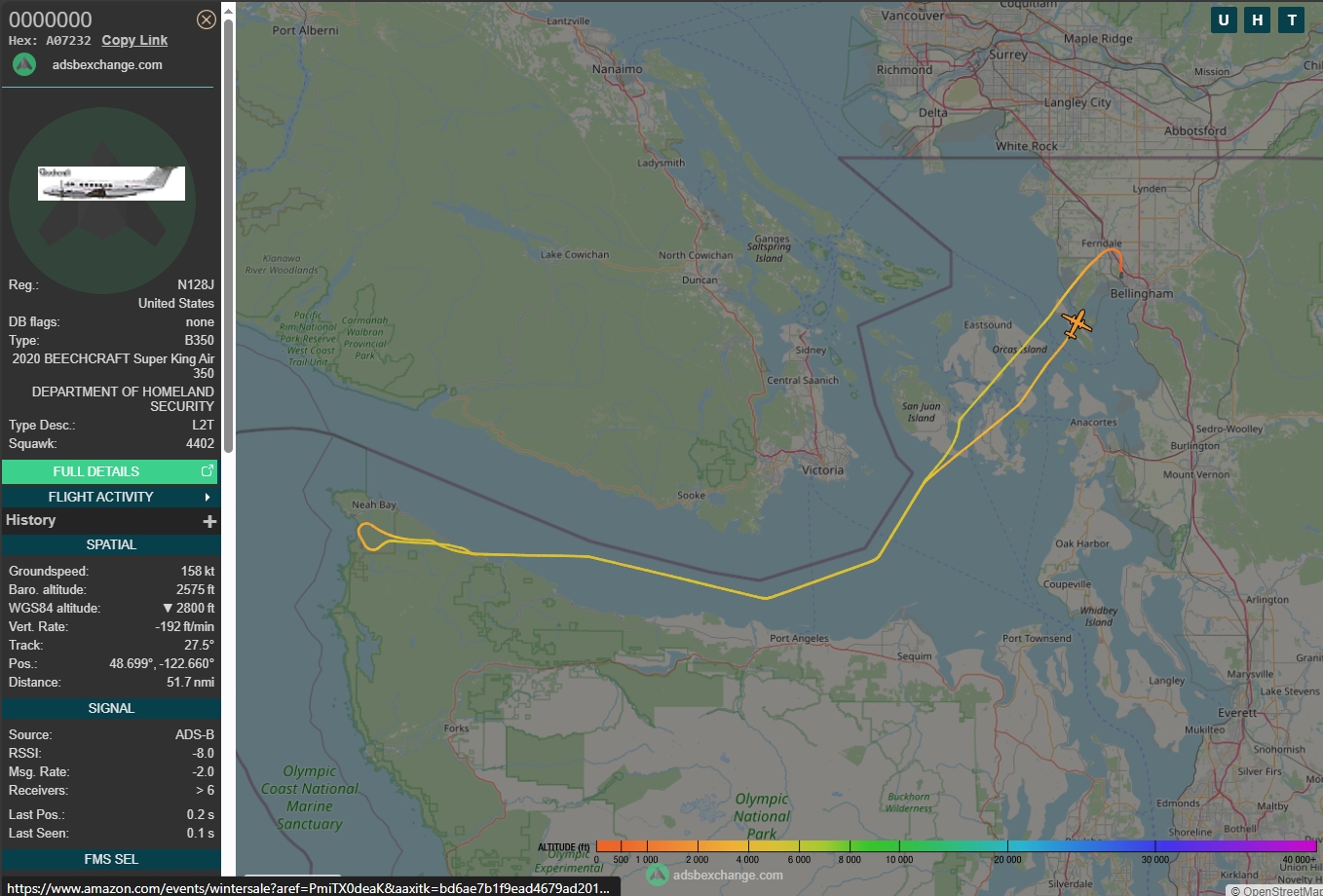The width and height of the screenshot is (1323, 896).
Task: Click the external-link icon on Full Details
Action: (207, 471)
